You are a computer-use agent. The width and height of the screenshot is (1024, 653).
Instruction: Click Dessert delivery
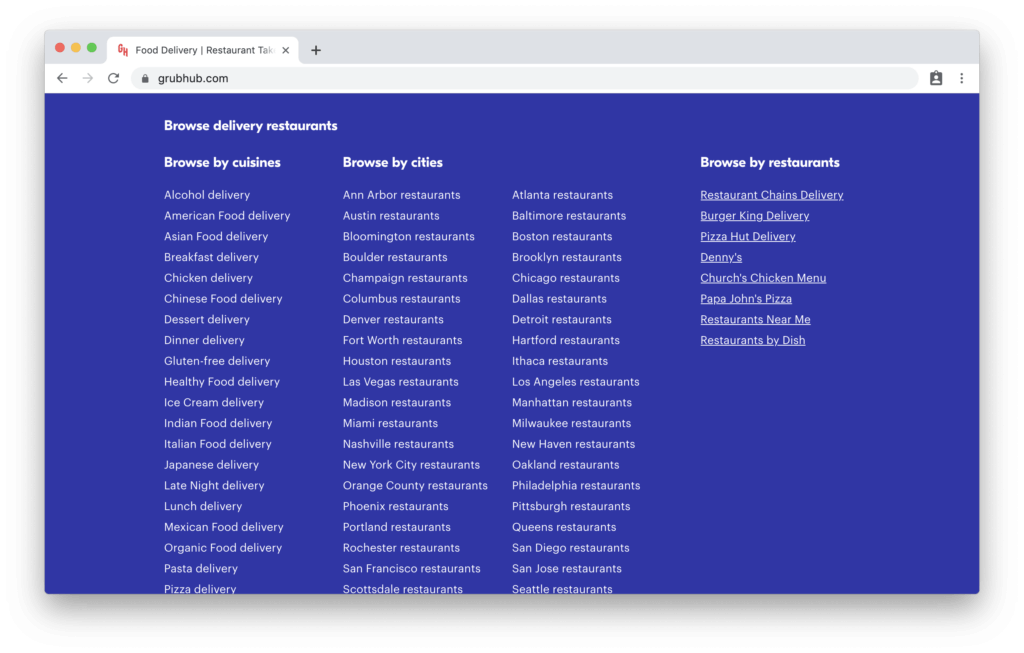[206, 319]
